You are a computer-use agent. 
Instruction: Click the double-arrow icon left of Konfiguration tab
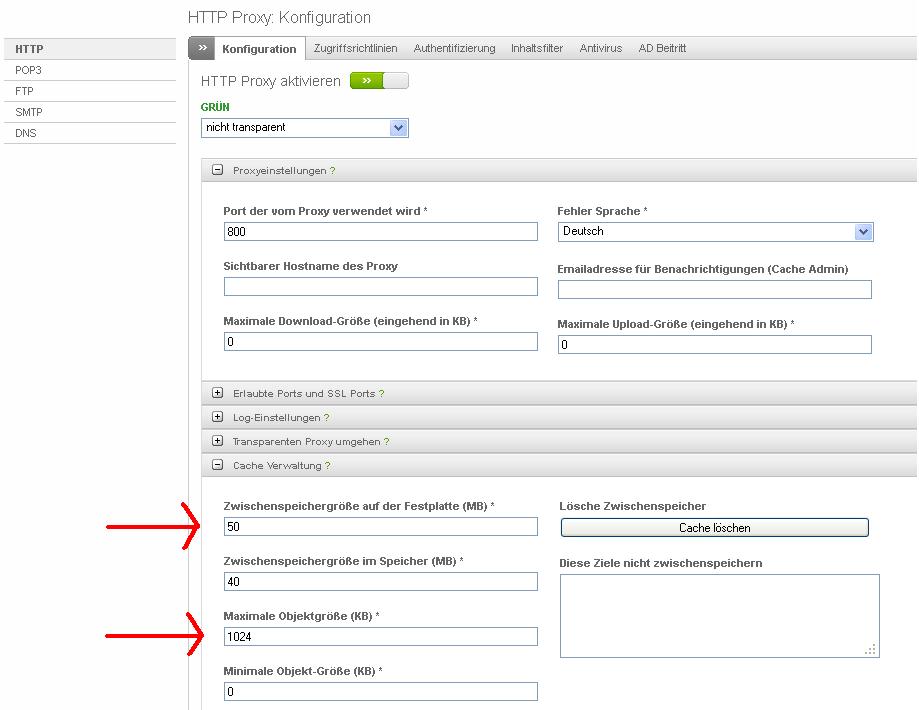pyautogui.click(x=201, y=48)
